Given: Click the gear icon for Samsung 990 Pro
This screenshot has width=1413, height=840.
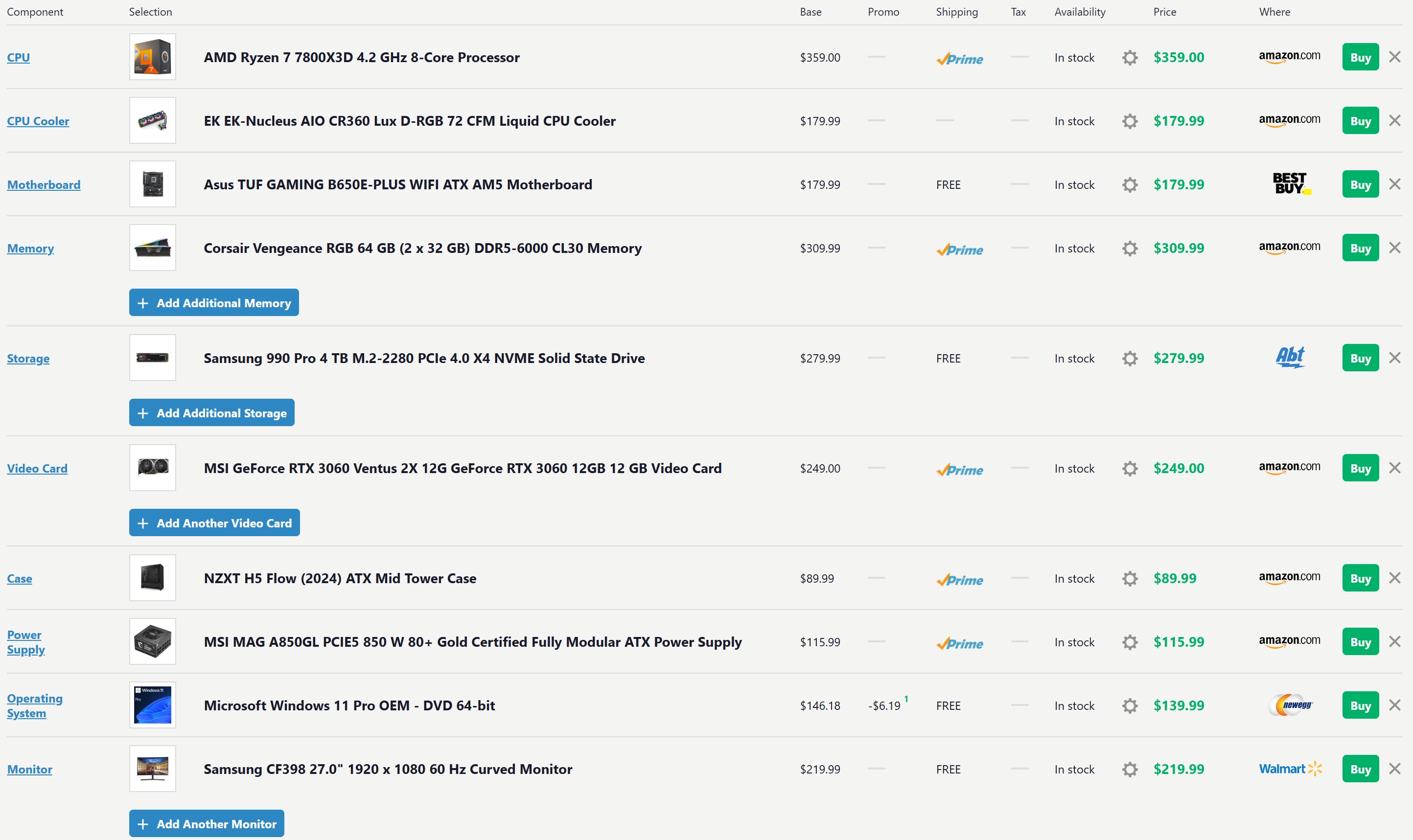Looking at the screenshot, I should click(1130, 358).
